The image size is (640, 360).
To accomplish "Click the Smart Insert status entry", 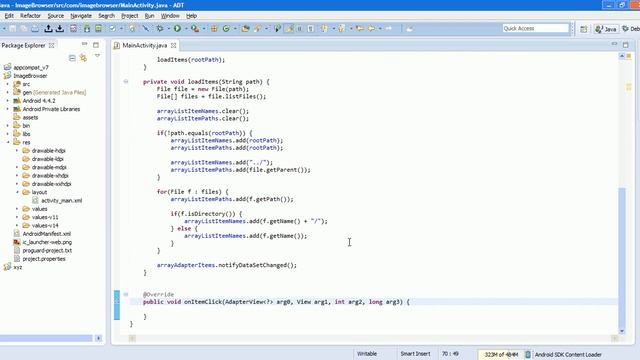I will point(415,354).
